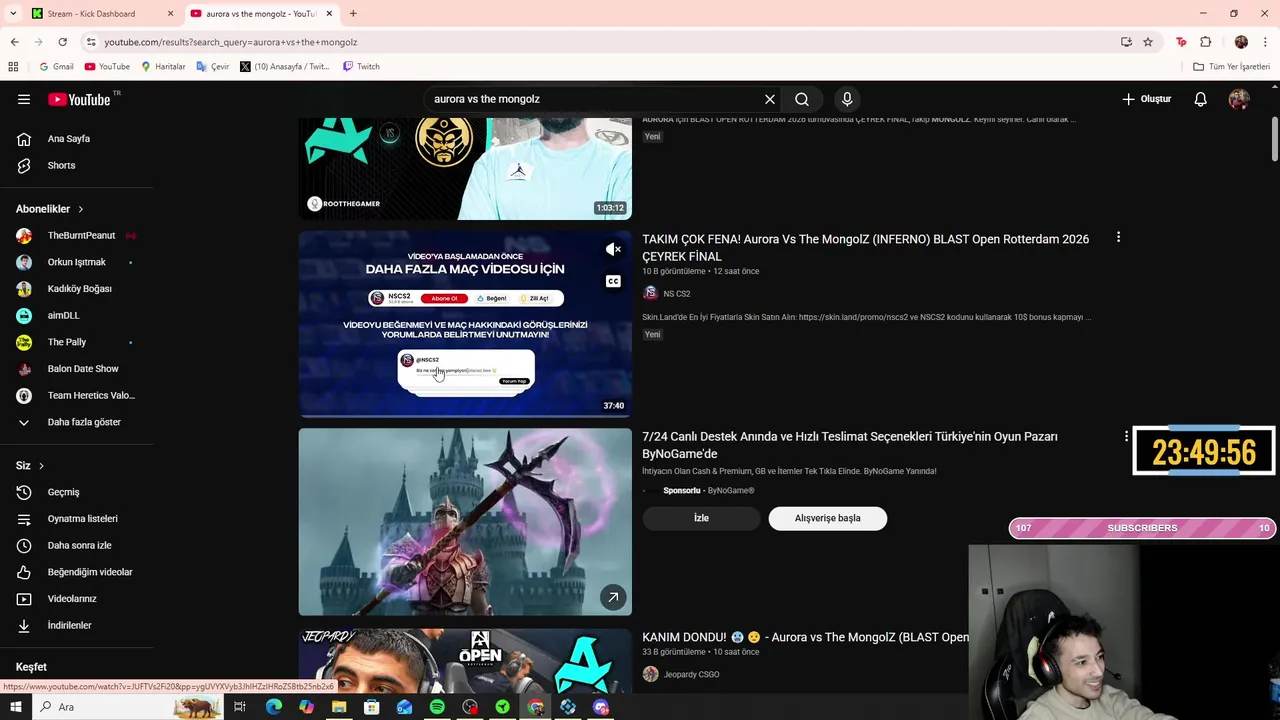The width and height of the screenshot is (1280, 720).
Task: Open a new browser tab
Action: pos(353,14)
